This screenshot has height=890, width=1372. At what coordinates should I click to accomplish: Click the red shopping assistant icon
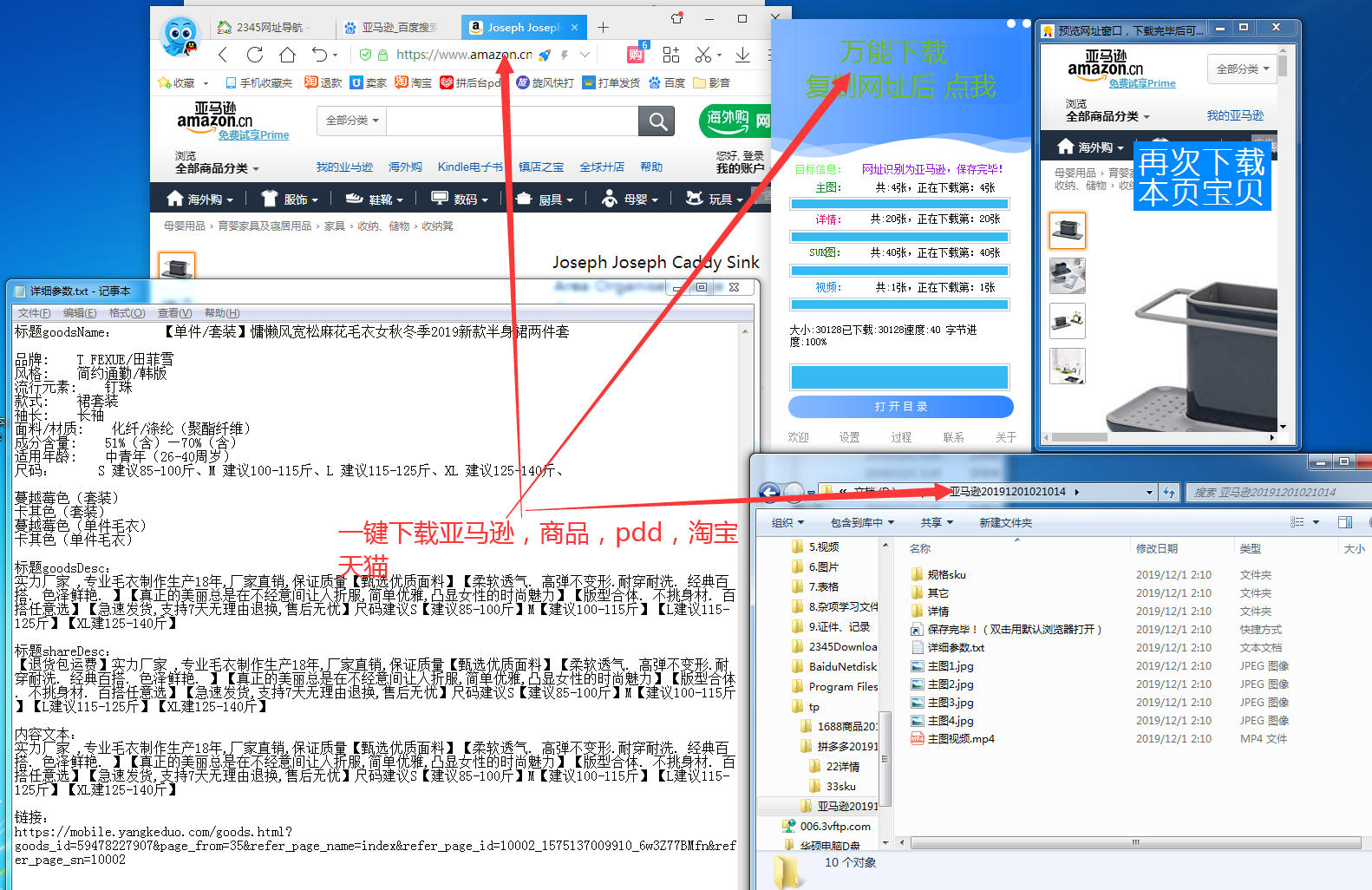[636, 55]
